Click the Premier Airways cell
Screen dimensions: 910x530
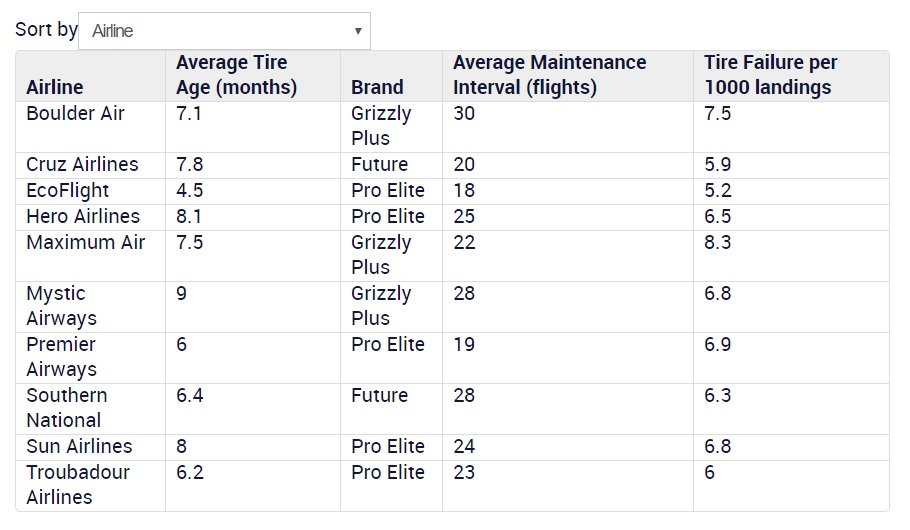click(x=62, y=357)
